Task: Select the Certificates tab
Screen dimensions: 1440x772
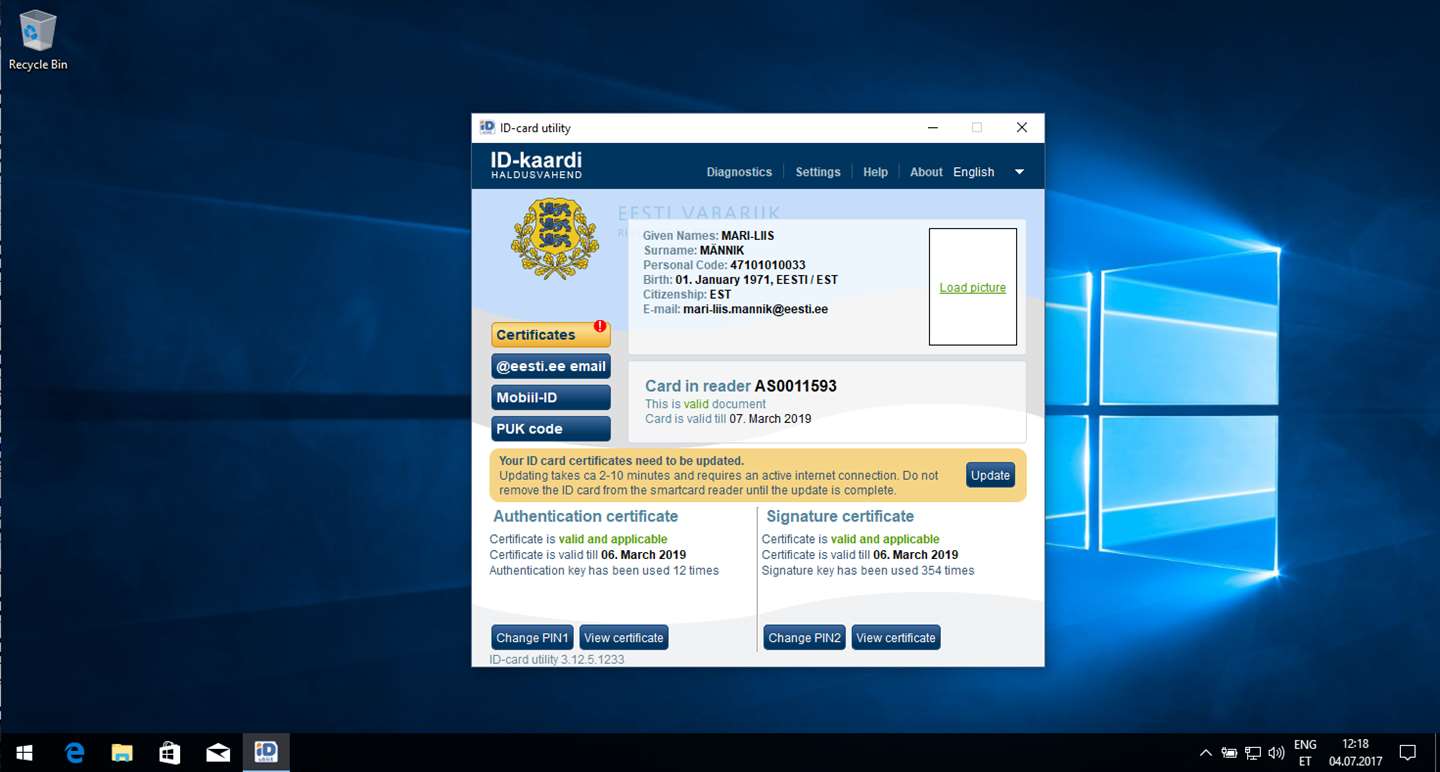Action: [551, 335]
